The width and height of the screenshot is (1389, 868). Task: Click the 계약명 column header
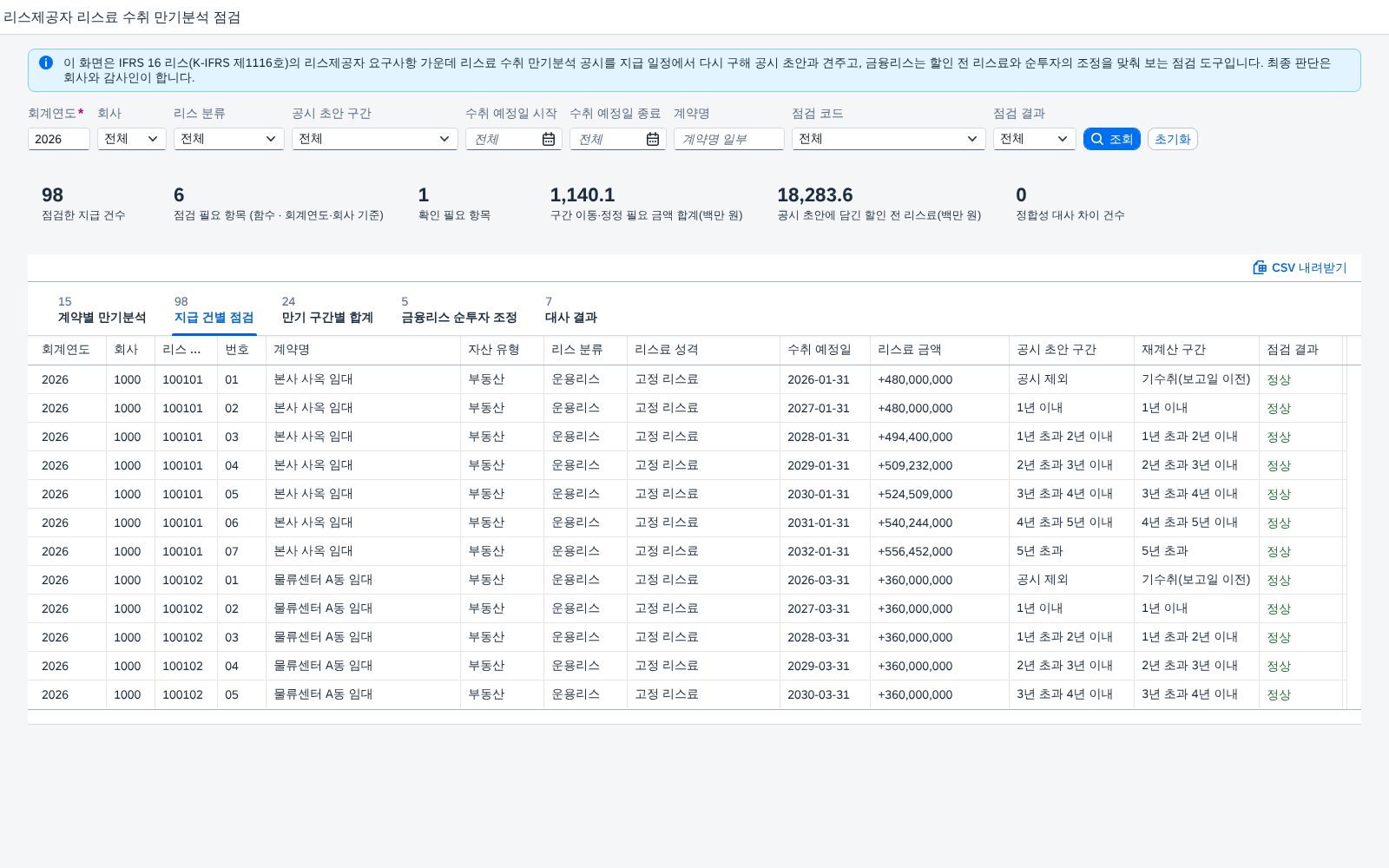click(363, 350)
